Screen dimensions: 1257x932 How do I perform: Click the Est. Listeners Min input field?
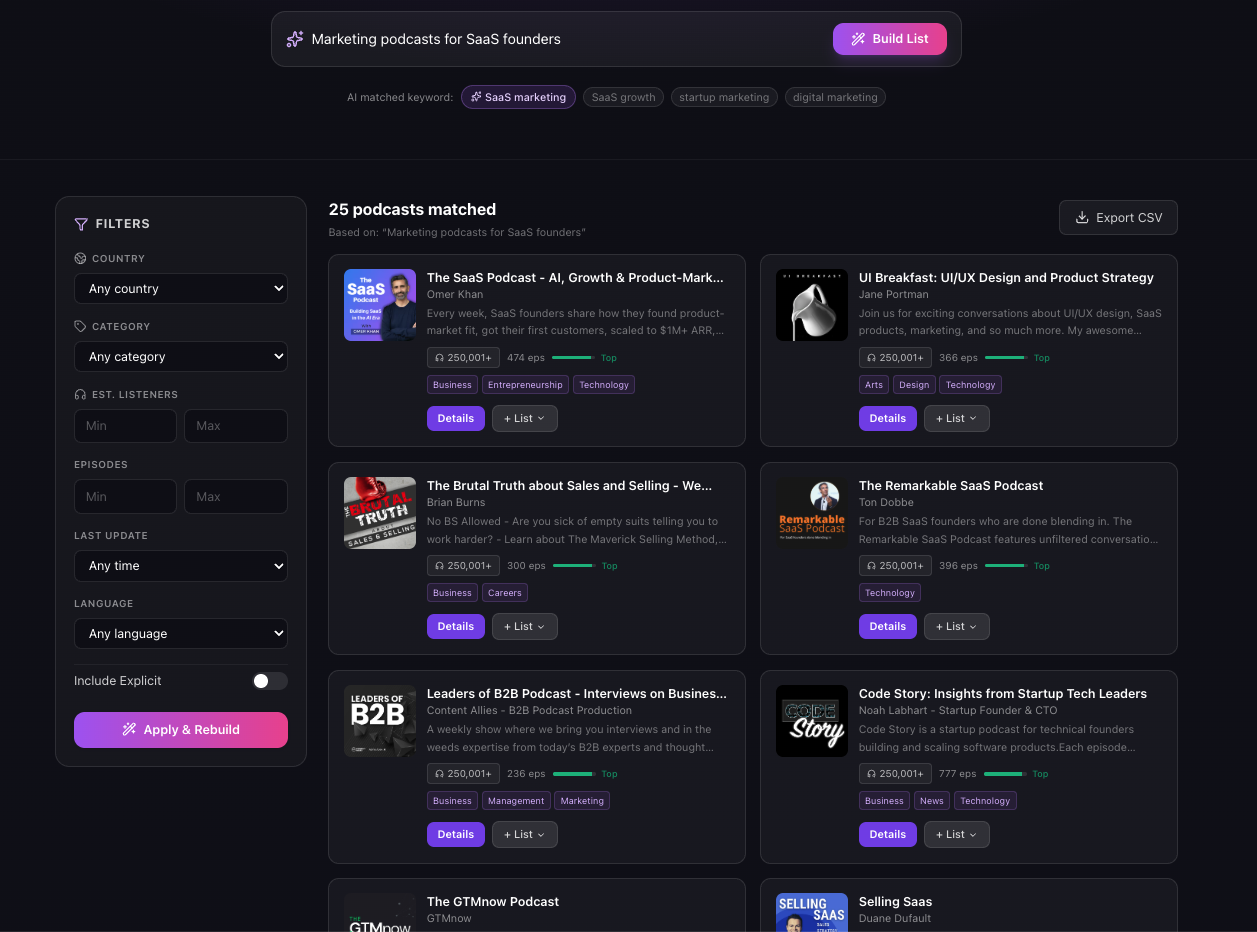coord(125,426)
